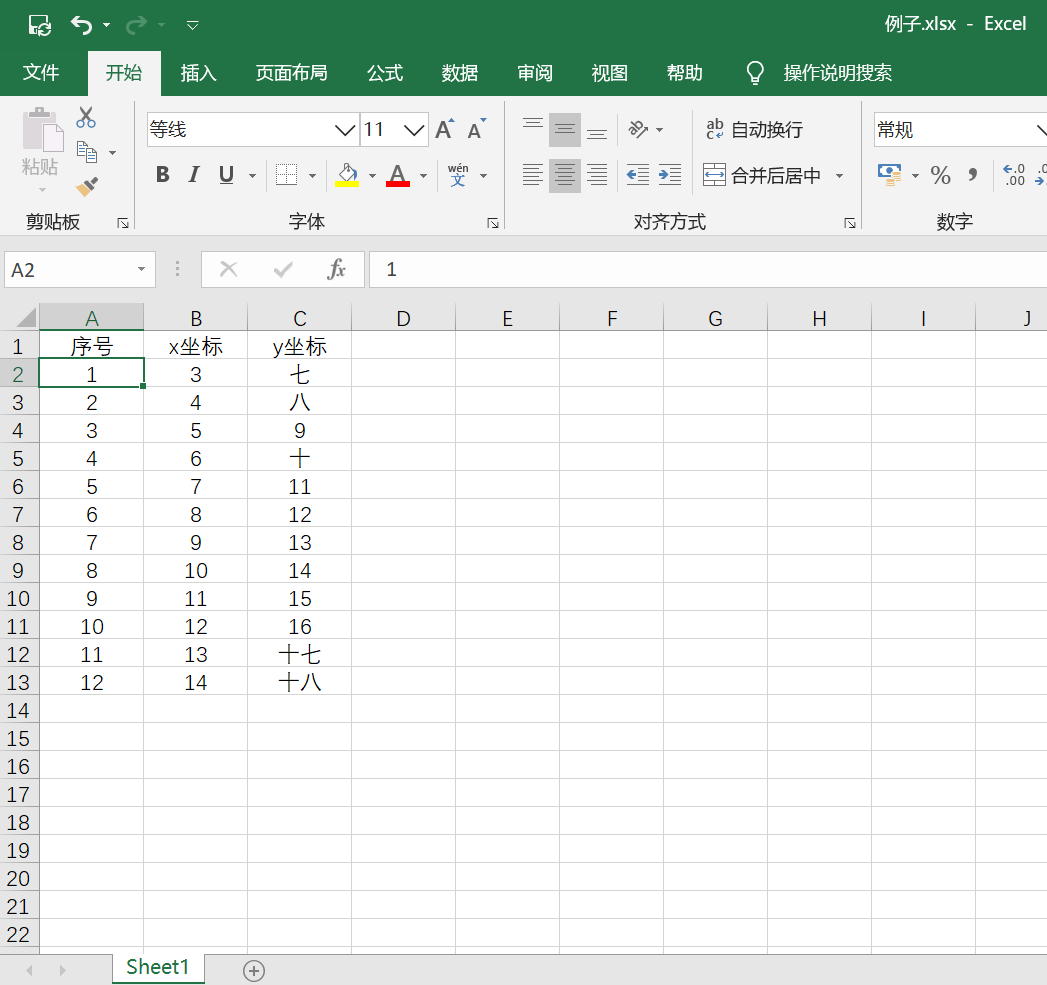Click the Increase Font Size icon
The image size is (1047, 985).
click(445, 129)
